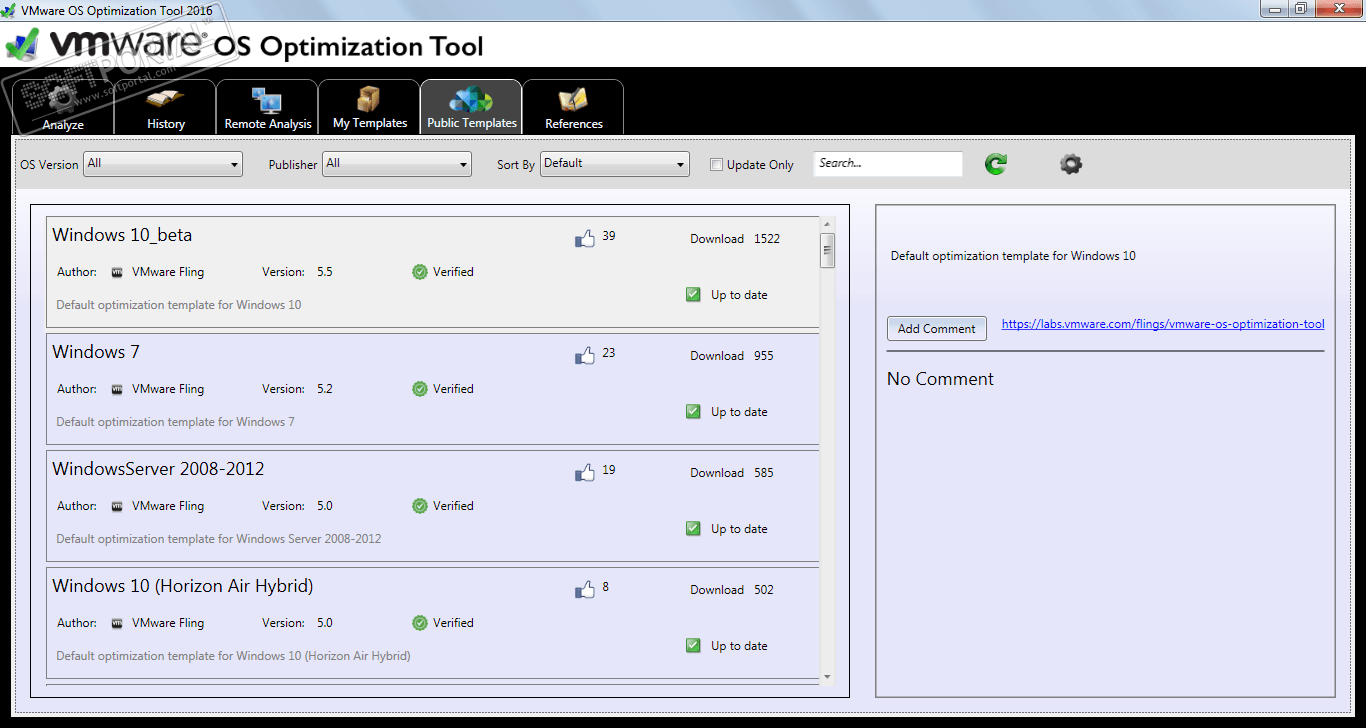Click the No Comment text
Screen dimensions: 1366x728
(940, 379)
